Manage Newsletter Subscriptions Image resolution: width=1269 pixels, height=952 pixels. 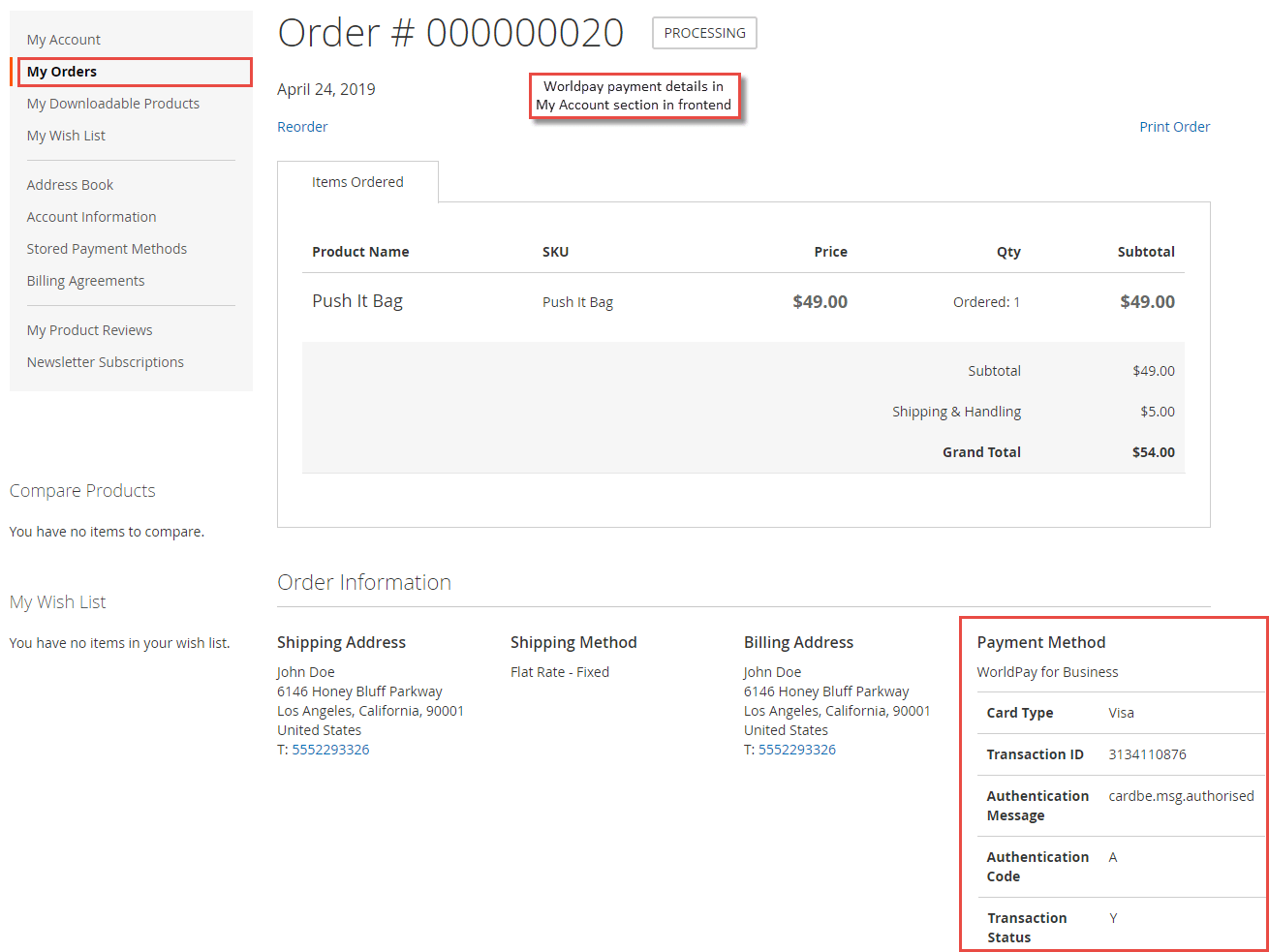coord(105,361)
